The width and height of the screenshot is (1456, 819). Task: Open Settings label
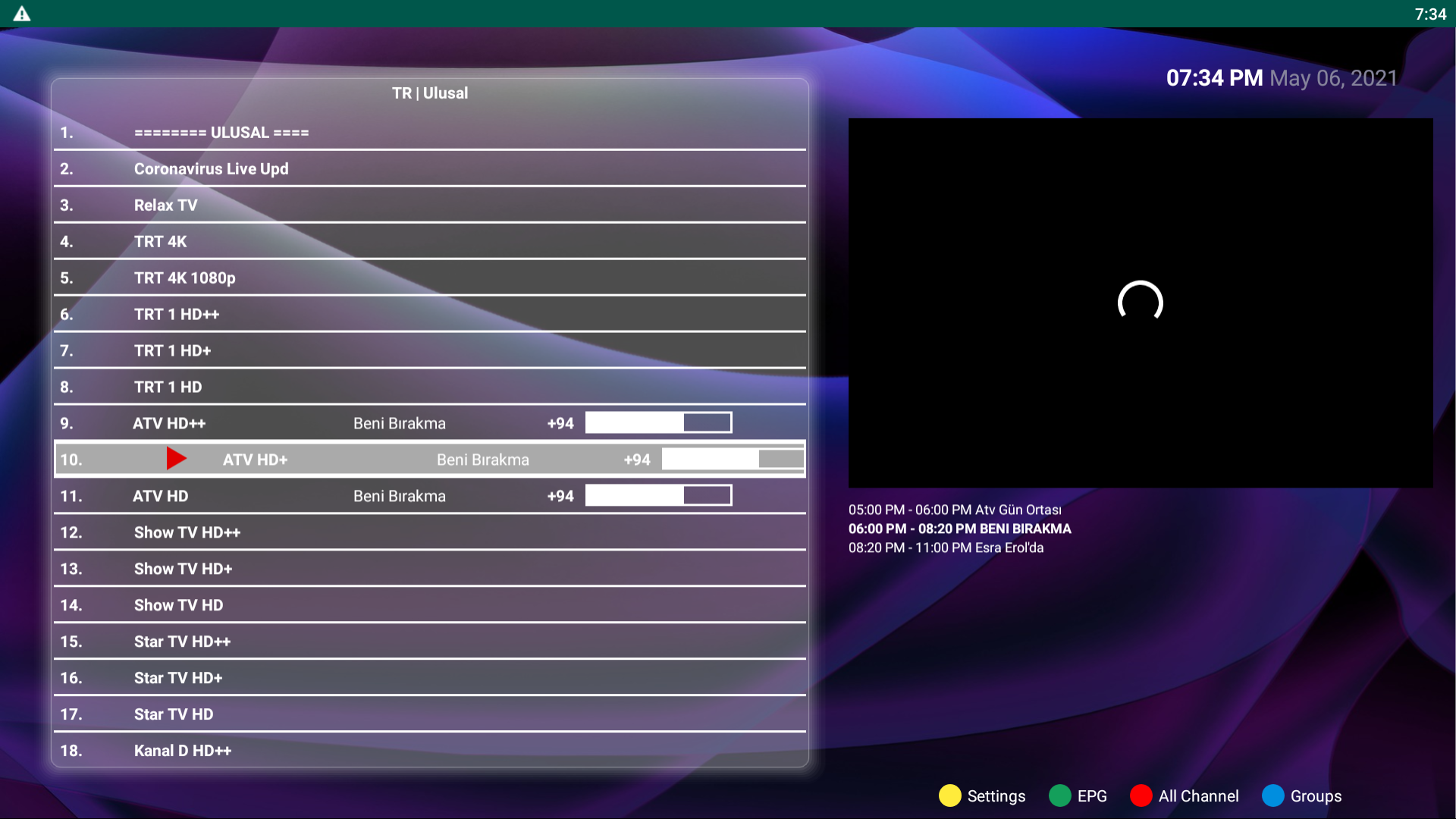[x=996, y=796]
